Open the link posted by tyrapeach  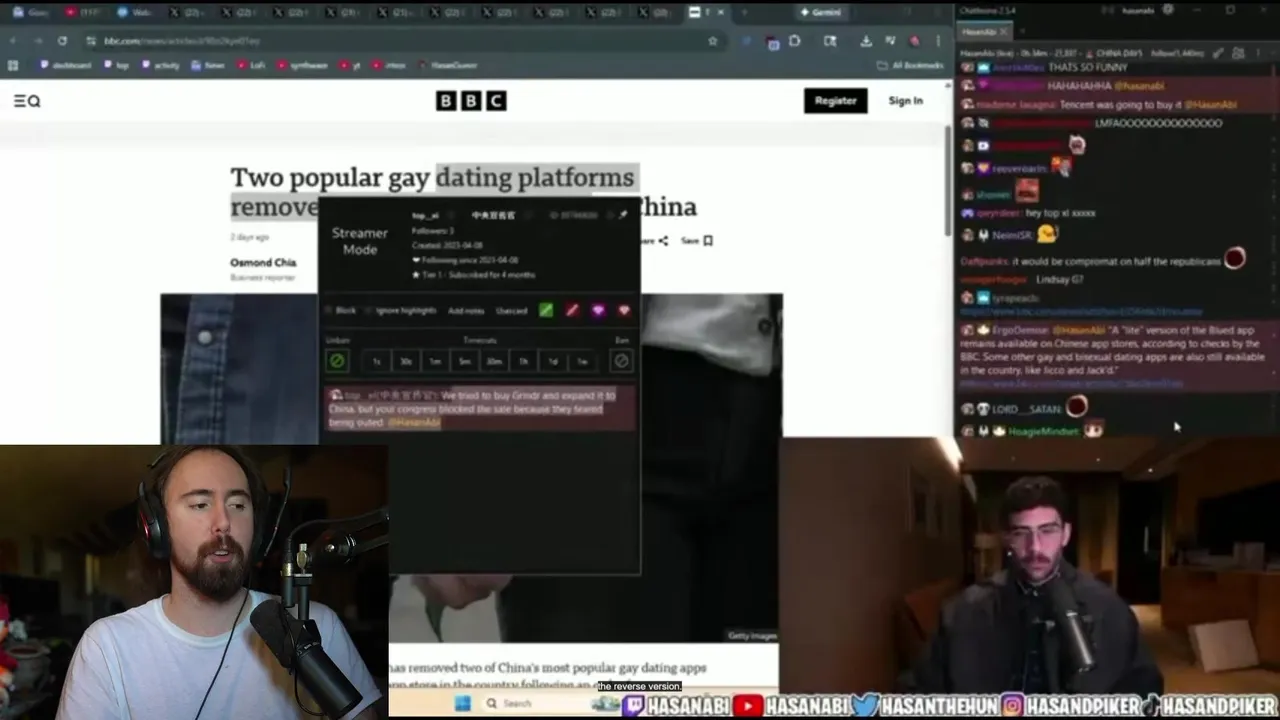(x=1081, y=312)
